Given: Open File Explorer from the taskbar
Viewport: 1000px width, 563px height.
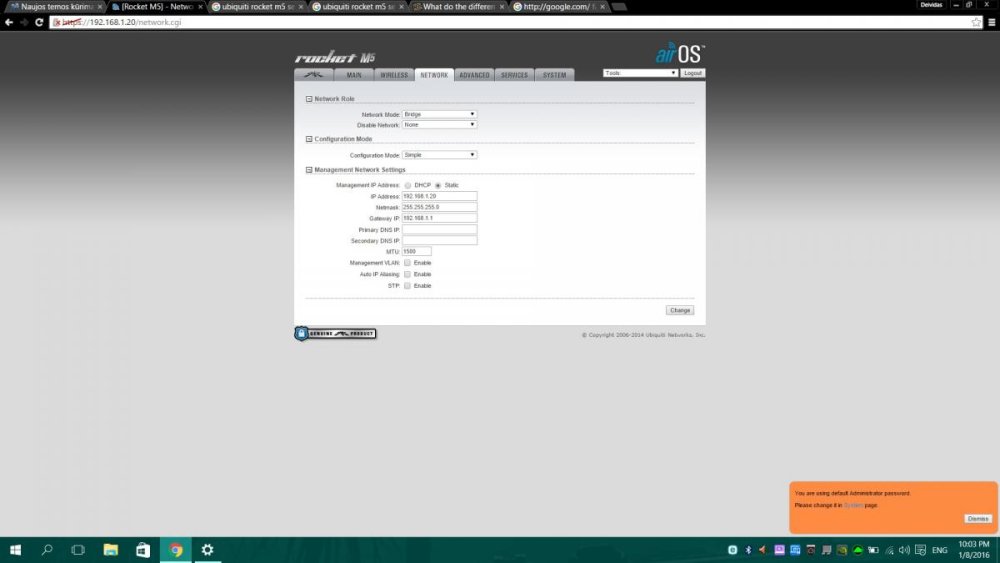Looking at the screenshot, I should tap(110, 550).
